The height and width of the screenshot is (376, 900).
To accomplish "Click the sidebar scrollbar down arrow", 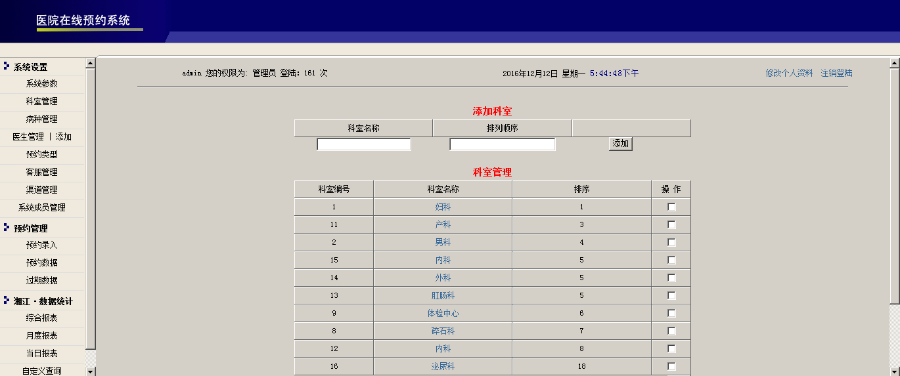I will [x=90, y=371].
